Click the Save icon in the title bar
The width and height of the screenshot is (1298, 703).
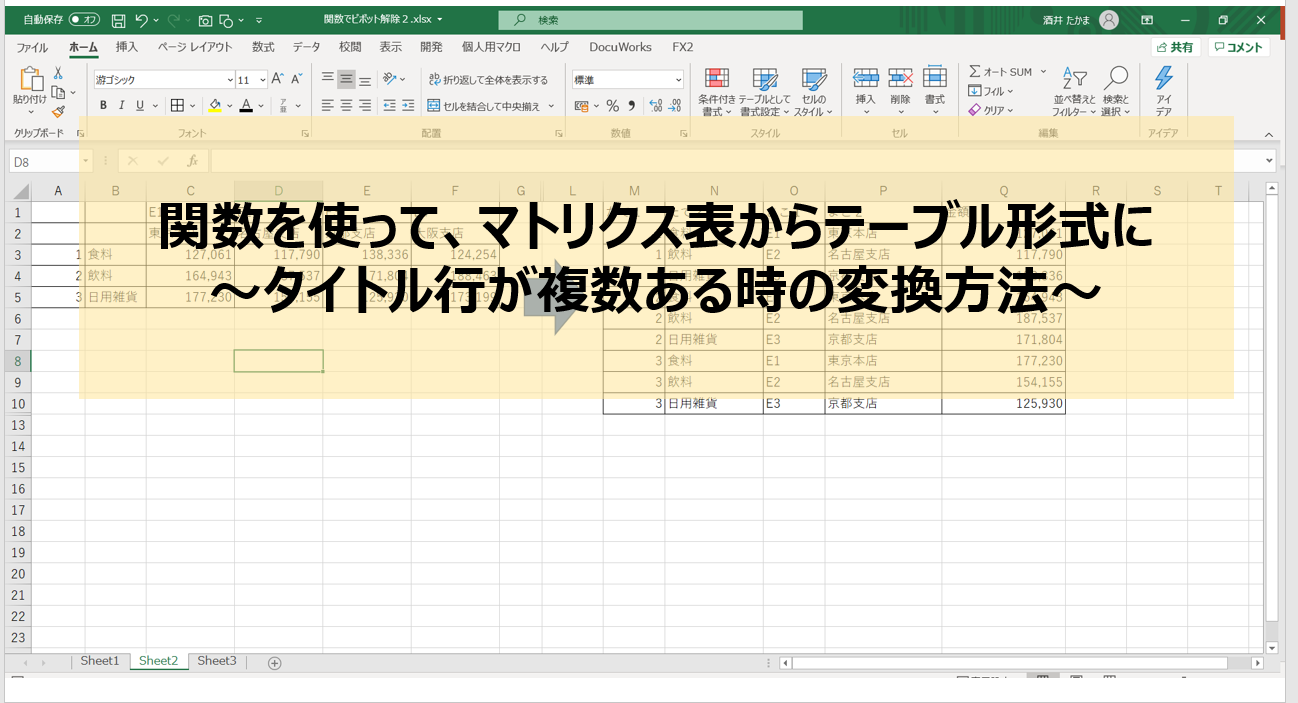click(x=118, y=20)
